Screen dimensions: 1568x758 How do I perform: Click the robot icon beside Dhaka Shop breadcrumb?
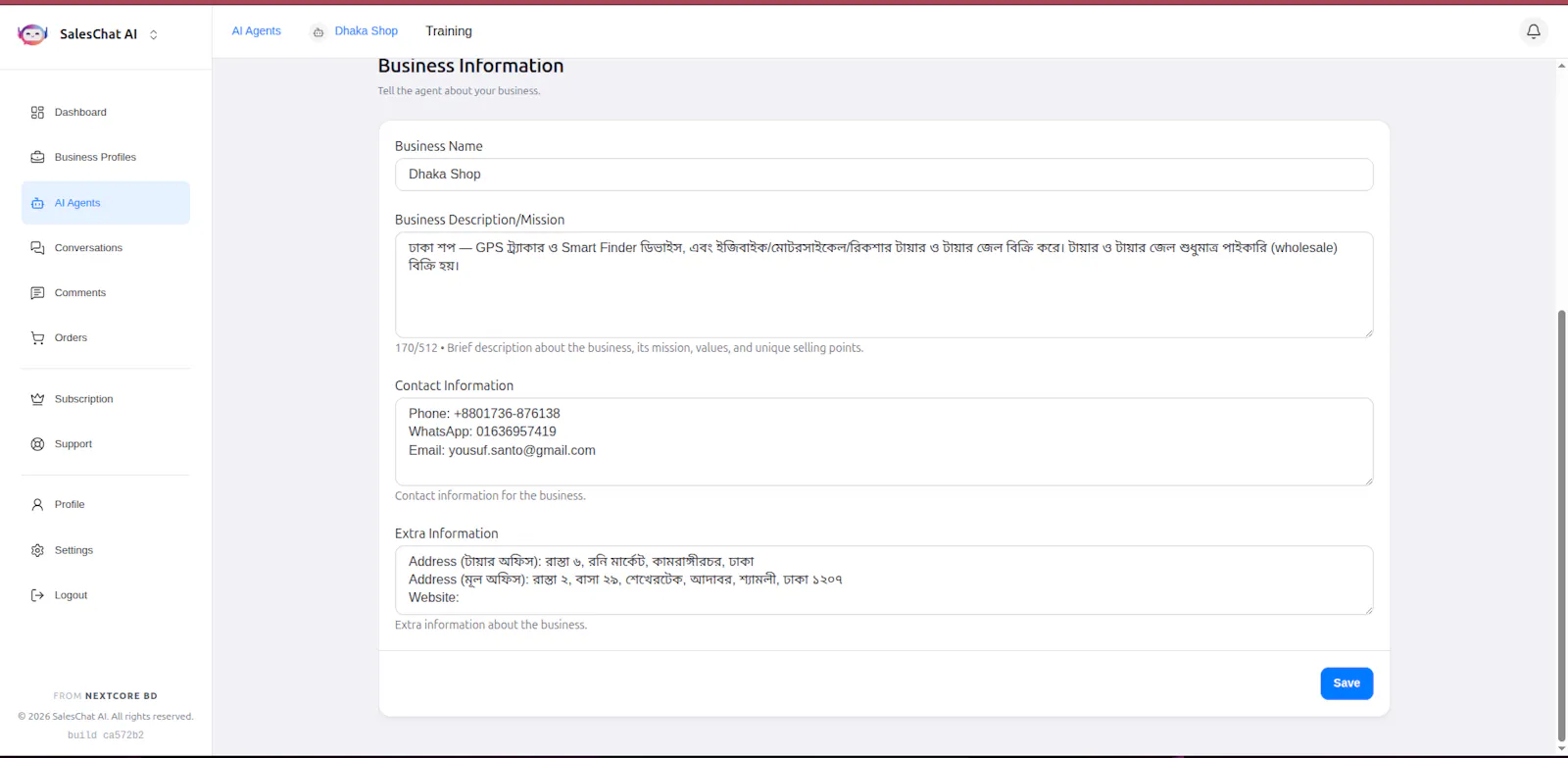318,32
